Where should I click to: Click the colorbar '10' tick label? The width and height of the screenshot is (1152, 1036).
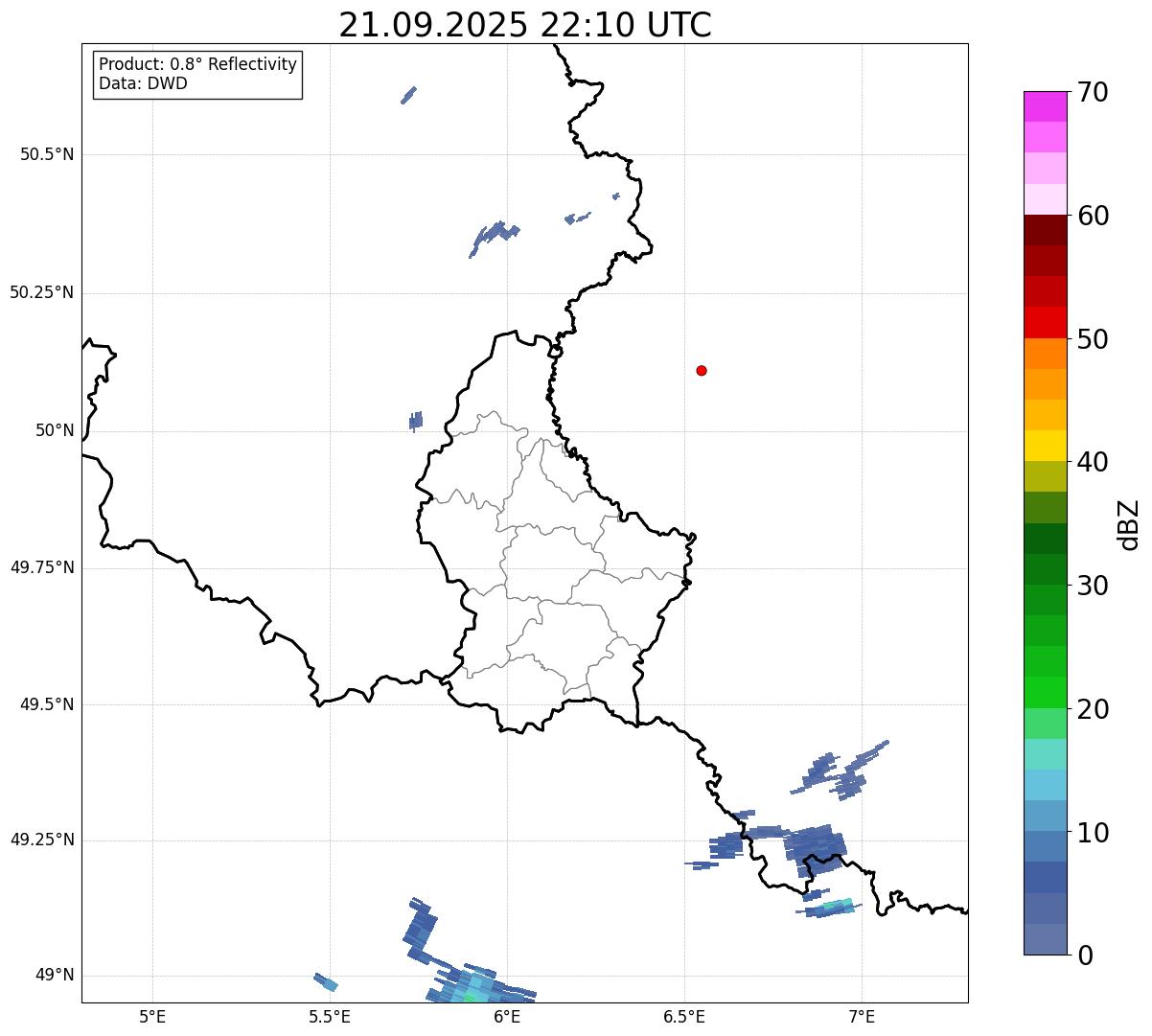click(x=1093, y=833)
